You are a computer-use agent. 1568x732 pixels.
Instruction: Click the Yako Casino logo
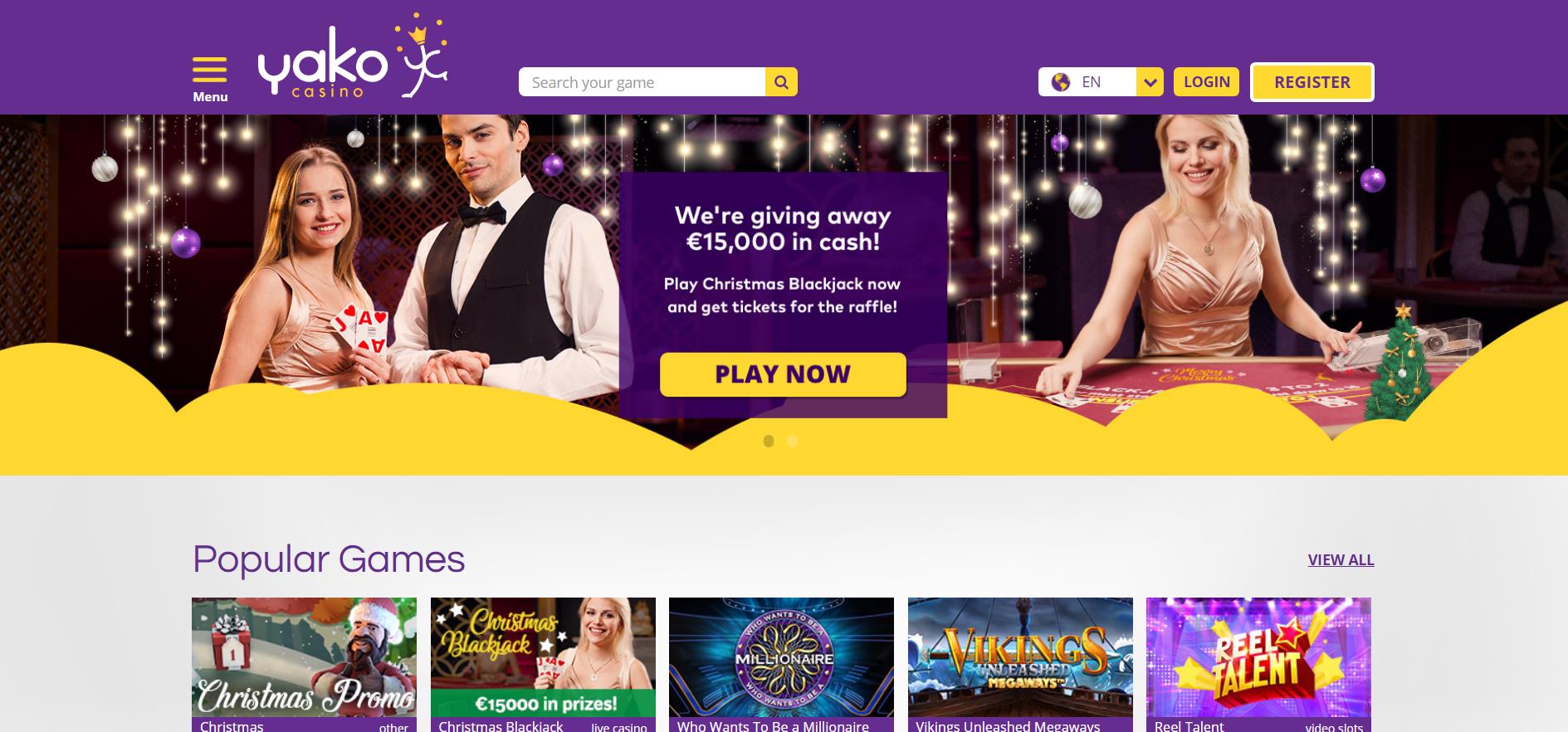(x=353, y=56)
